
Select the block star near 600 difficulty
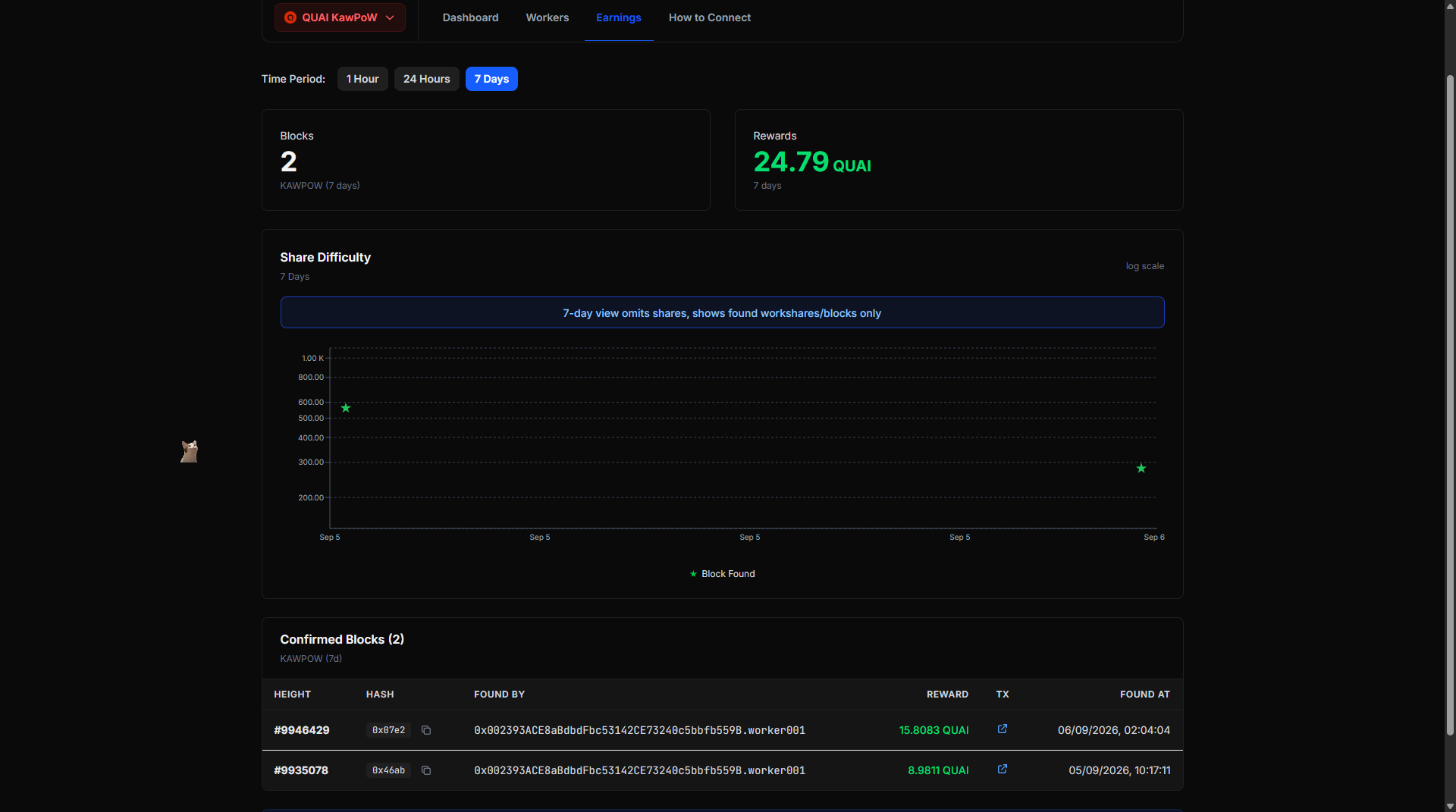pos(346,408)
